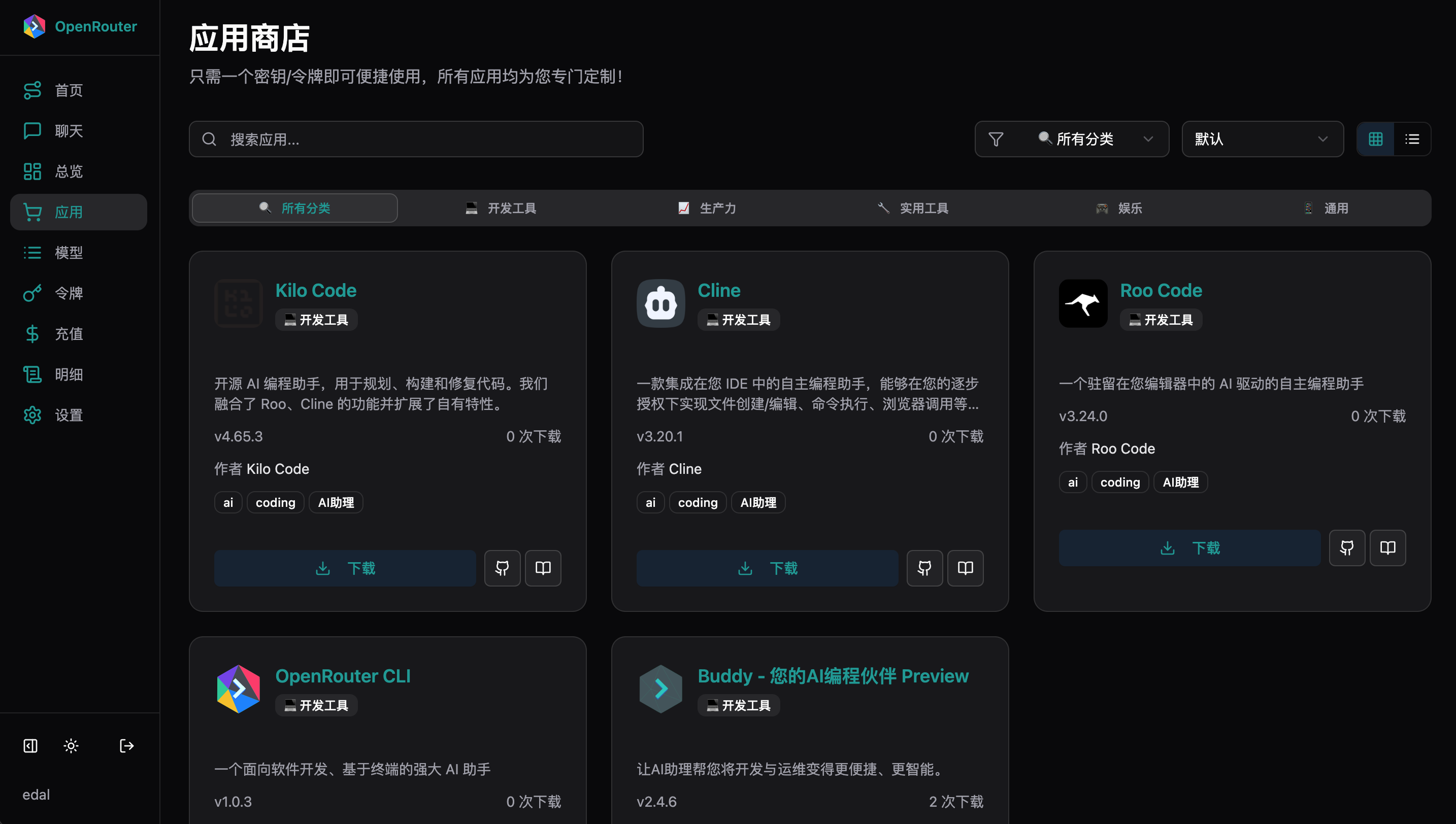Click Buddy's 2 次下载 count
This screenshot has height=824, width=1456.
pos(956,801)
